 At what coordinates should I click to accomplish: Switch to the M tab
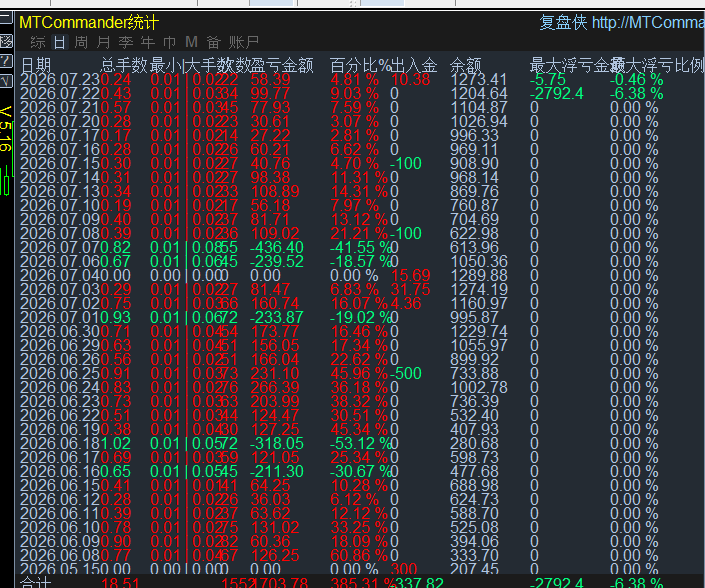(x=192, y=42)
